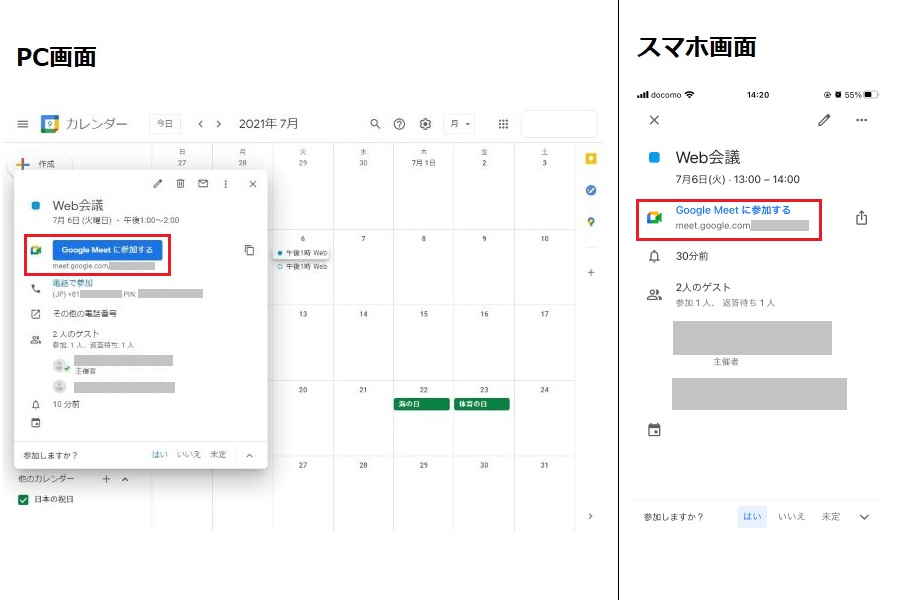Screen dimensions: 900x600
Task: Click the blue Google Meet に参加する button
Action: (x=107, y=249)
